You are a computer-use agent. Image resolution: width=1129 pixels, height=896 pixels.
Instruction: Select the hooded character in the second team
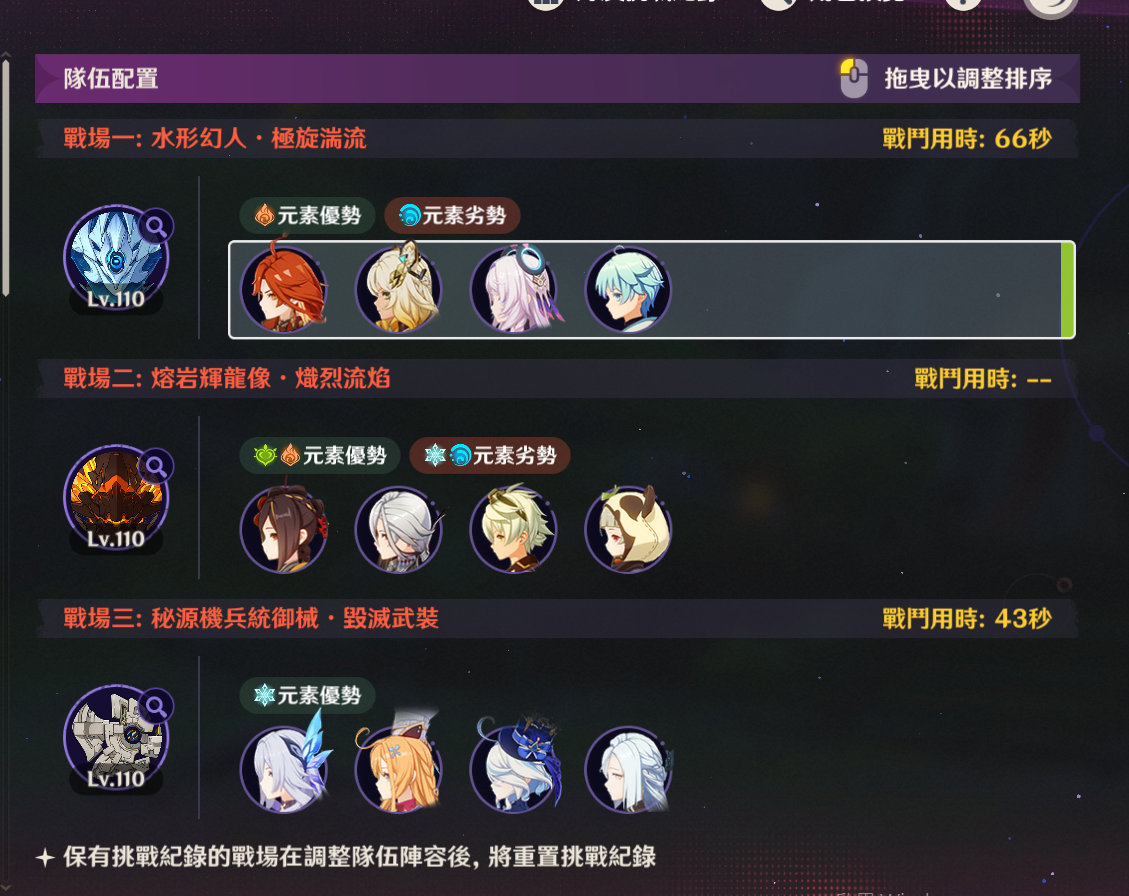point(628,529)
